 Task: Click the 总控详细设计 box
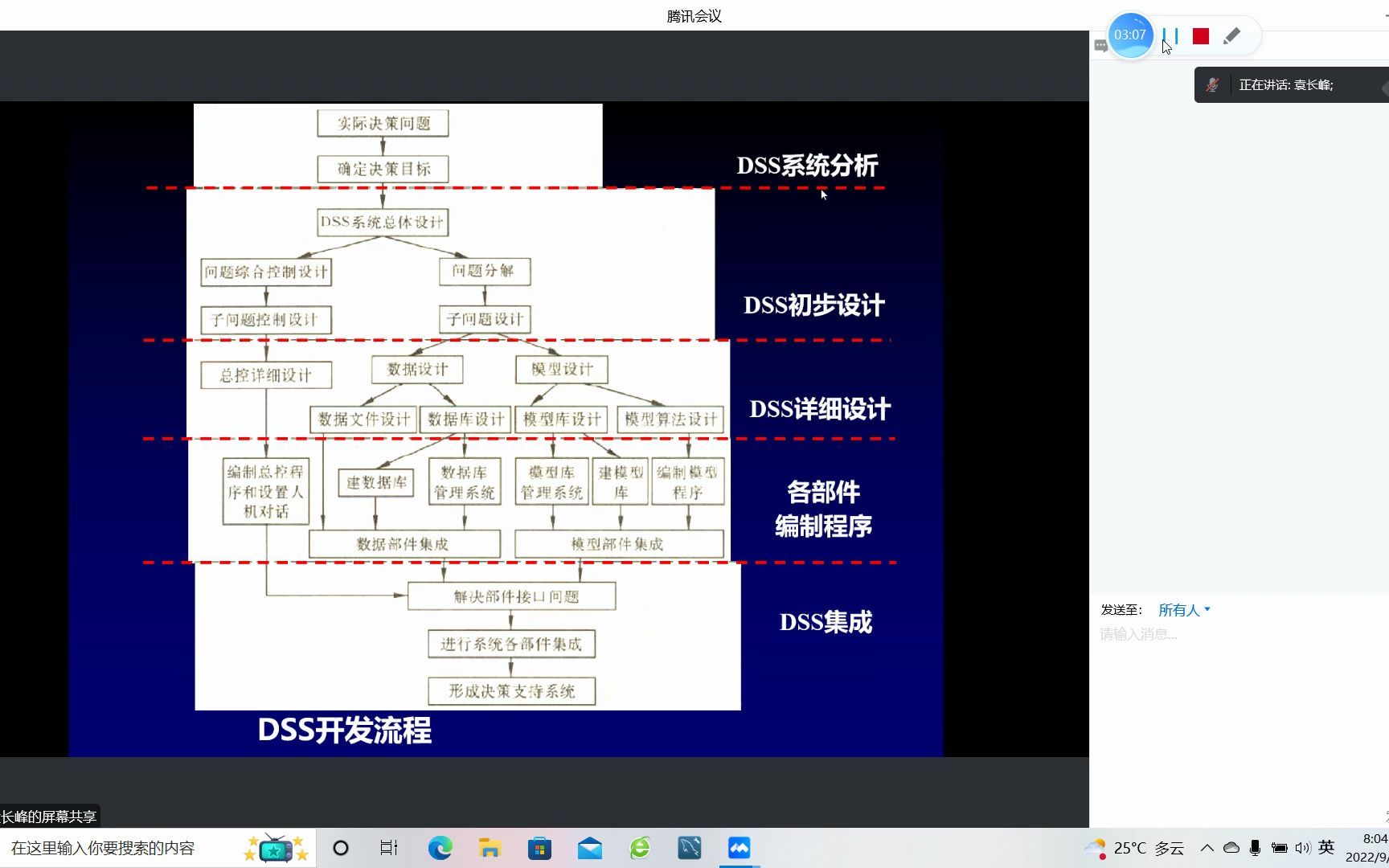click(266, 375)
